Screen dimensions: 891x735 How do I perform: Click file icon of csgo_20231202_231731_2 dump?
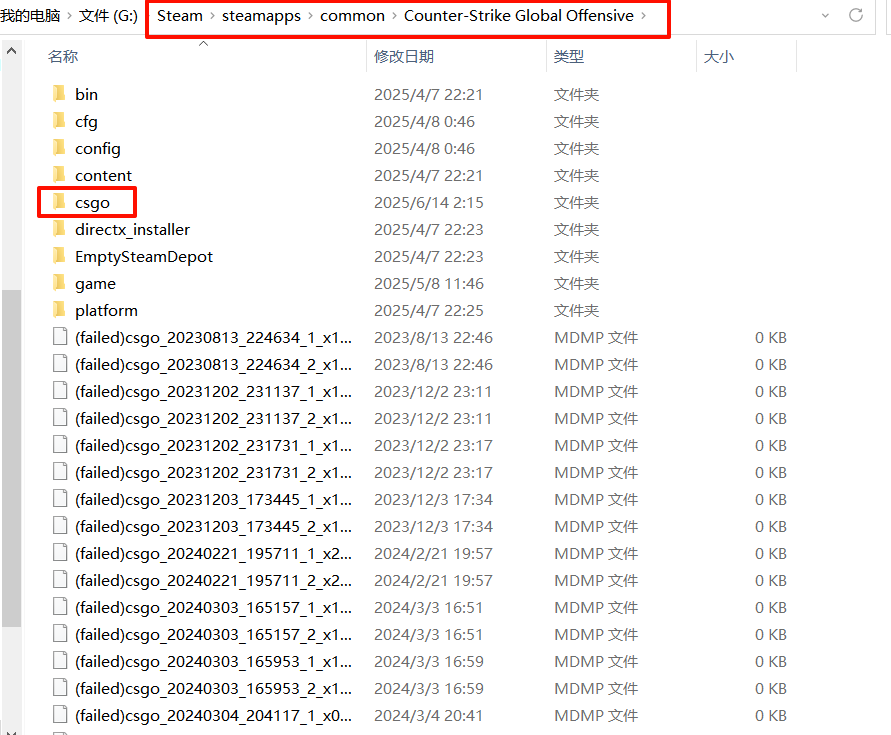click(60, 472)
